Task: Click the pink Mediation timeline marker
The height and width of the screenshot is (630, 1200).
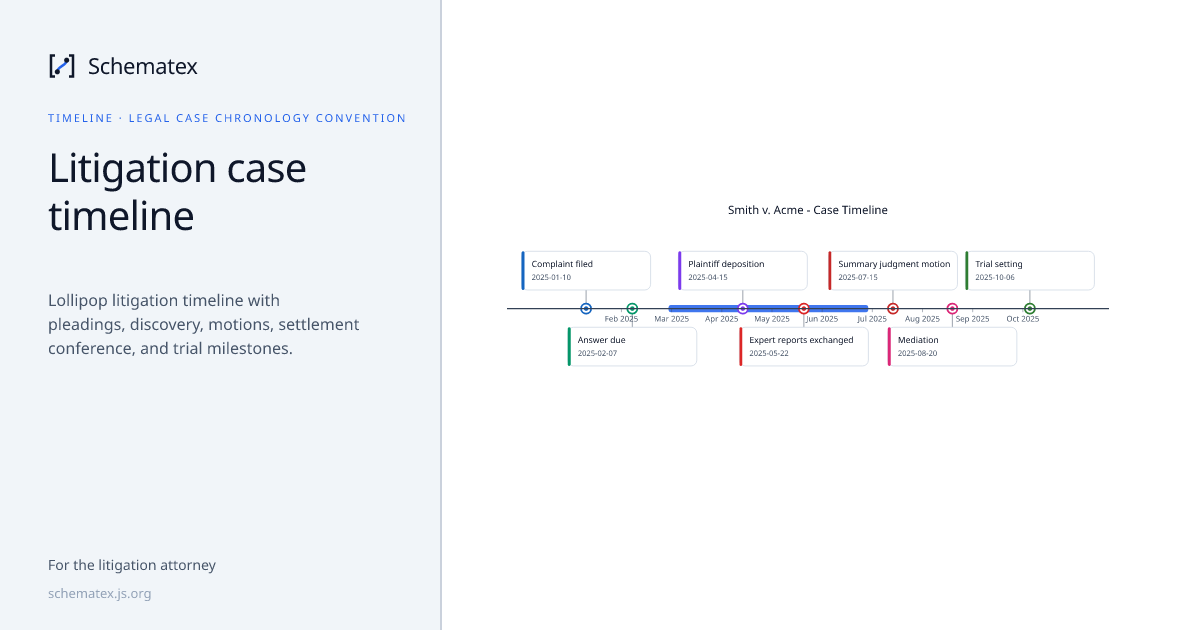Action: [952, 309]
